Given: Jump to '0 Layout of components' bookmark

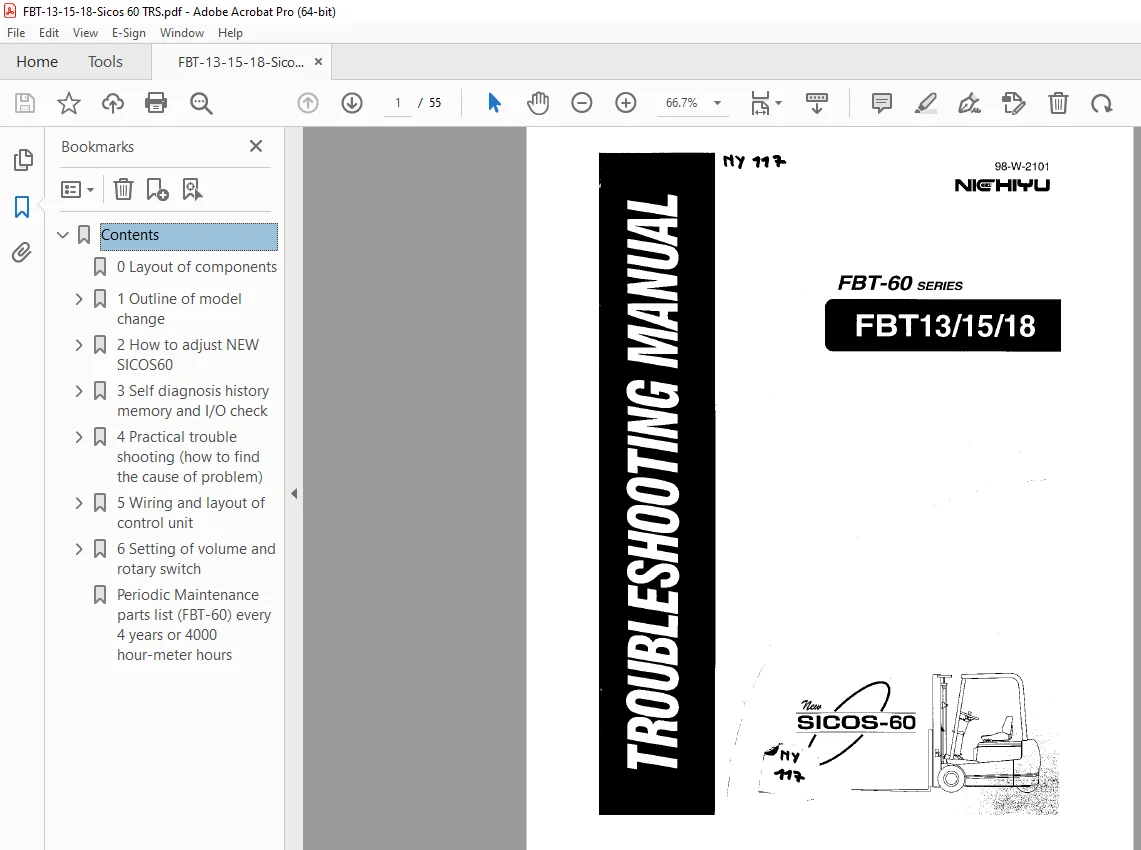Looking at the screenshot, I should click(196, 267).
